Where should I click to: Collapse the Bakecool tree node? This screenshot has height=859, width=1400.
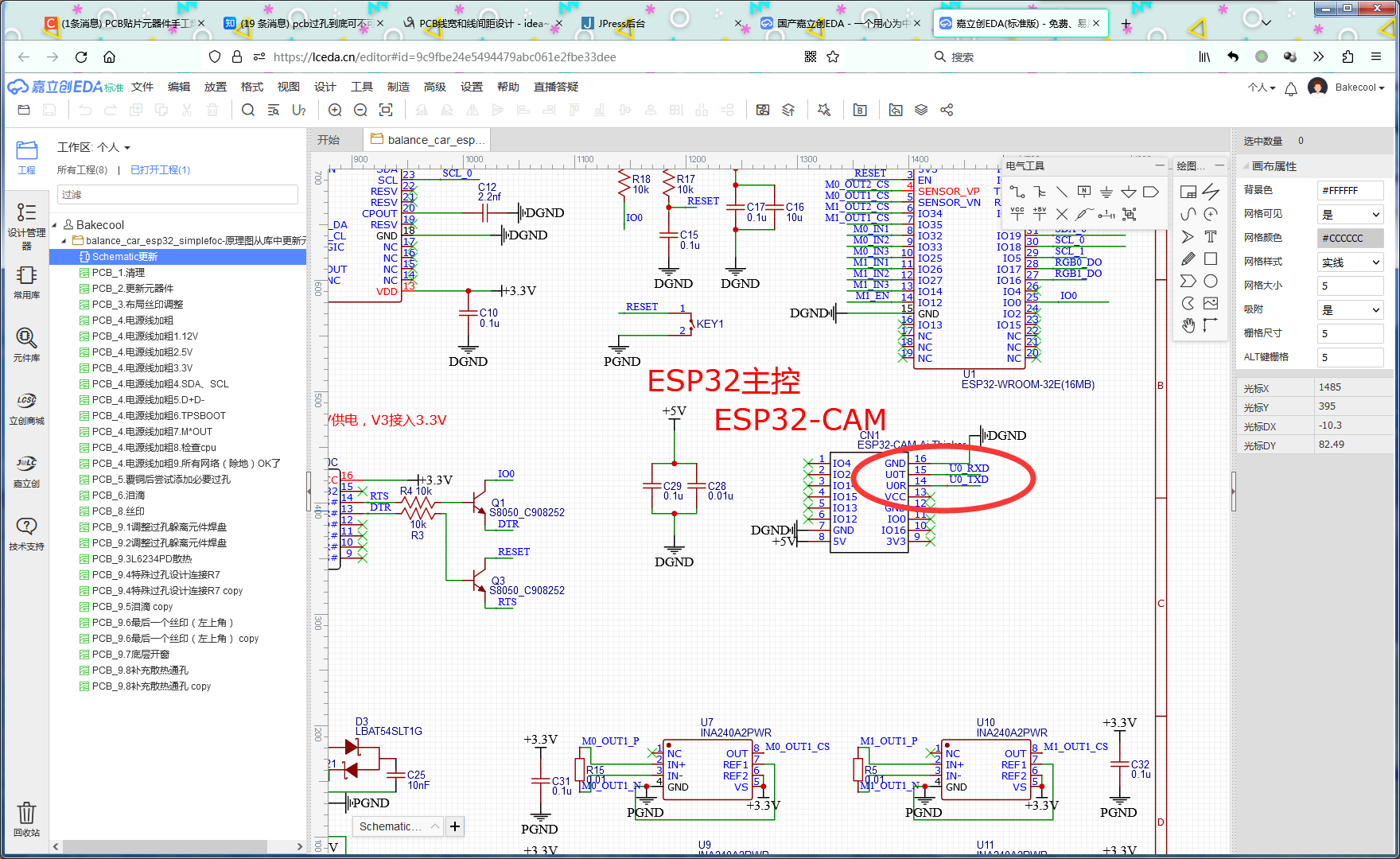[x=55, y=225]
